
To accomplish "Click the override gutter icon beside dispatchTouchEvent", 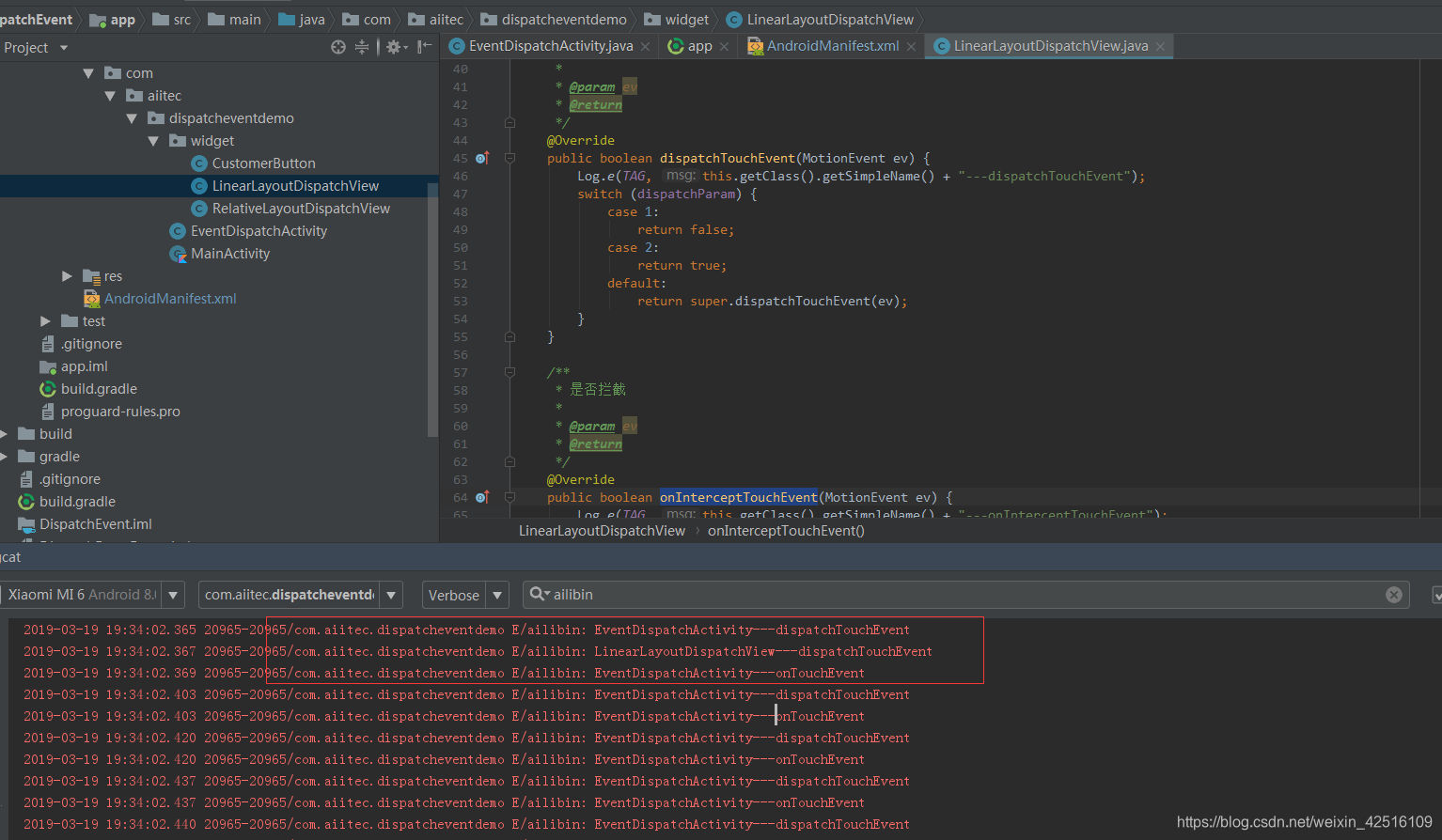I will [481, 158].
